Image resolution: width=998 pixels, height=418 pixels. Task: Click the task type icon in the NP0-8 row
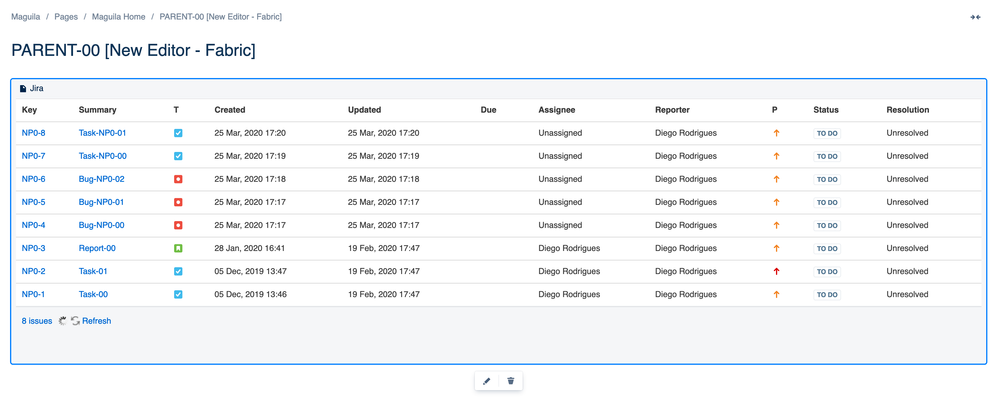click(x=178, y=134)
